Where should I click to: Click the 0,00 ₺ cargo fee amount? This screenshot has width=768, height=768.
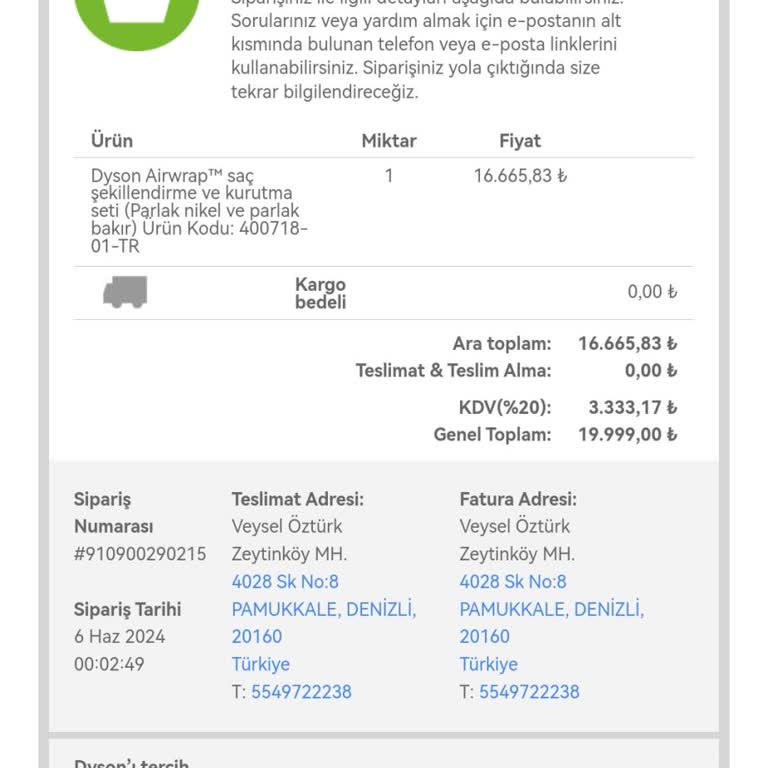coord(652,291)
